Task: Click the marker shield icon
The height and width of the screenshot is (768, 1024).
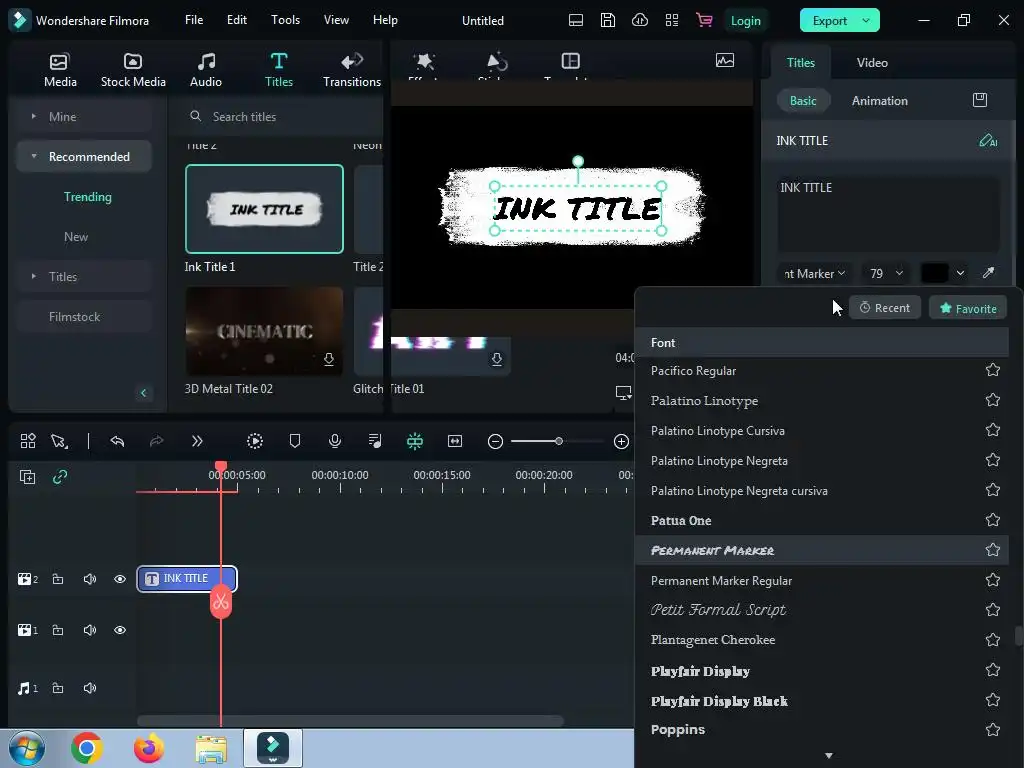Action: click(x=295, y=441)
